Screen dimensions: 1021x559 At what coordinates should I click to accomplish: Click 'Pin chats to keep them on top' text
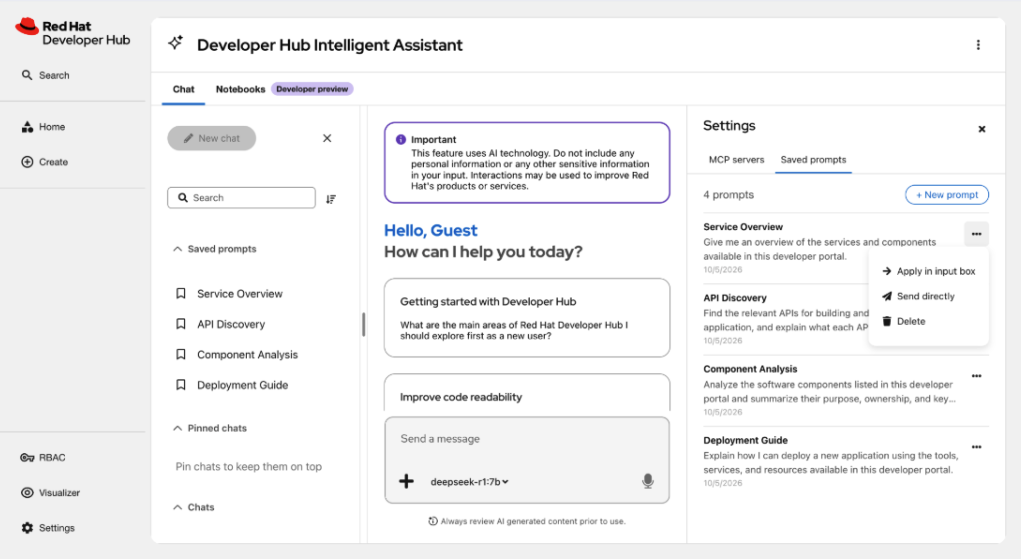pos(249,466)
